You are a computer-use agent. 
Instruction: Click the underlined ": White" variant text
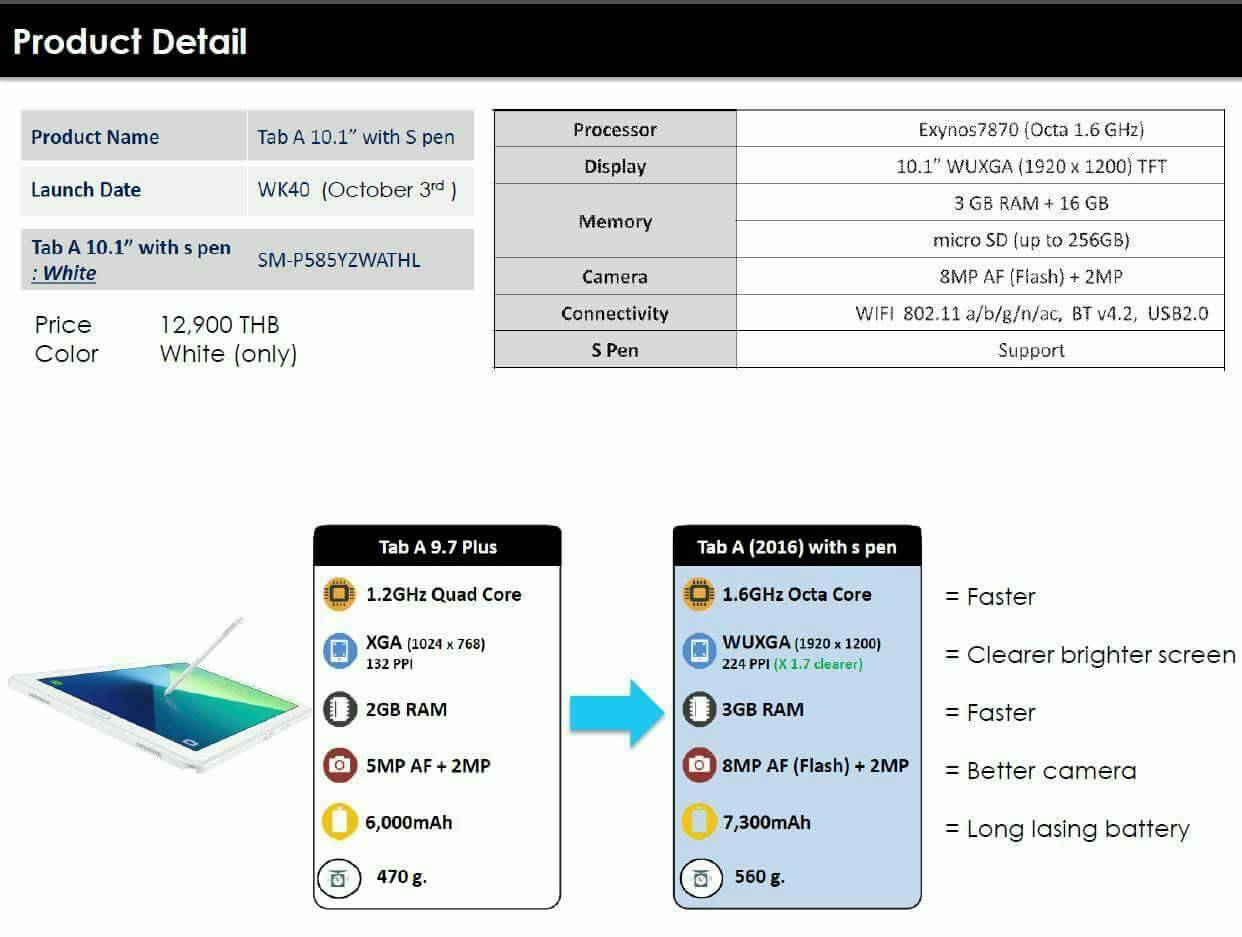click(64, 273)
